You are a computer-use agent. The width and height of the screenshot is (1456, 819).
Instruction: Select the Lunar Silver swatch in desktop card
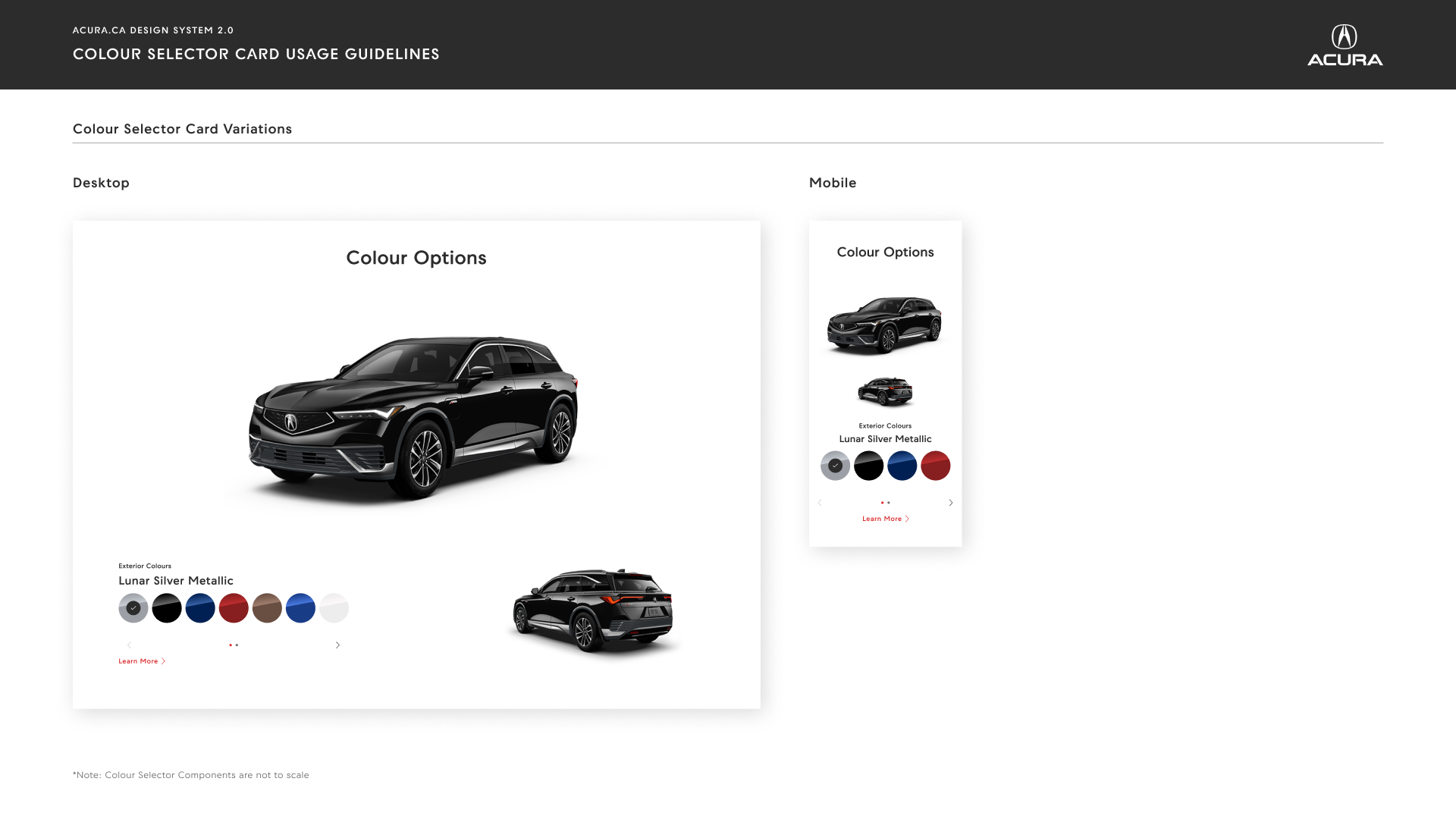click(x=133, y=608)
